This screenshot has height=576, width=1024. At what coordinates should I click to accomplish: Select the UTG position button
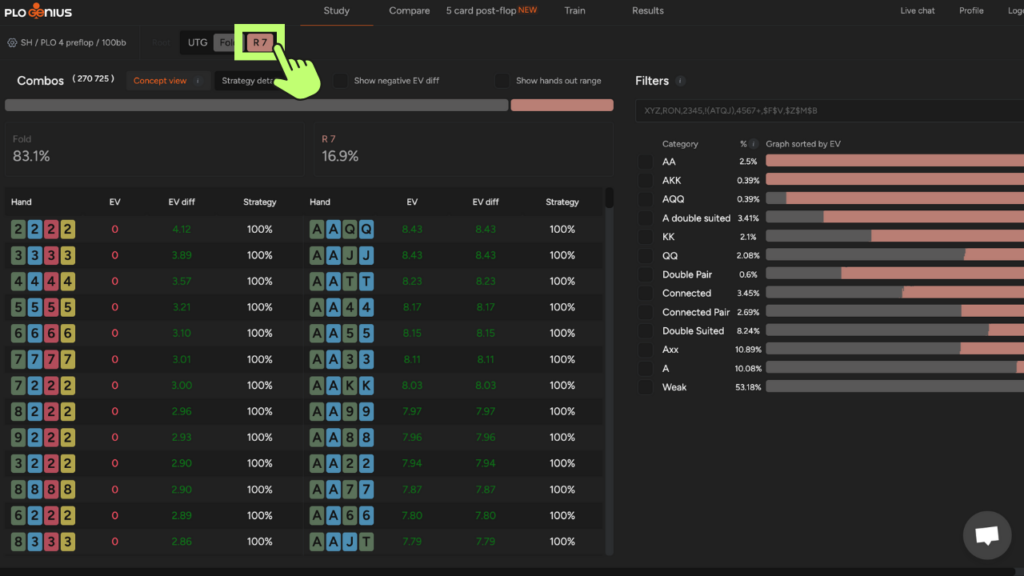197,42
